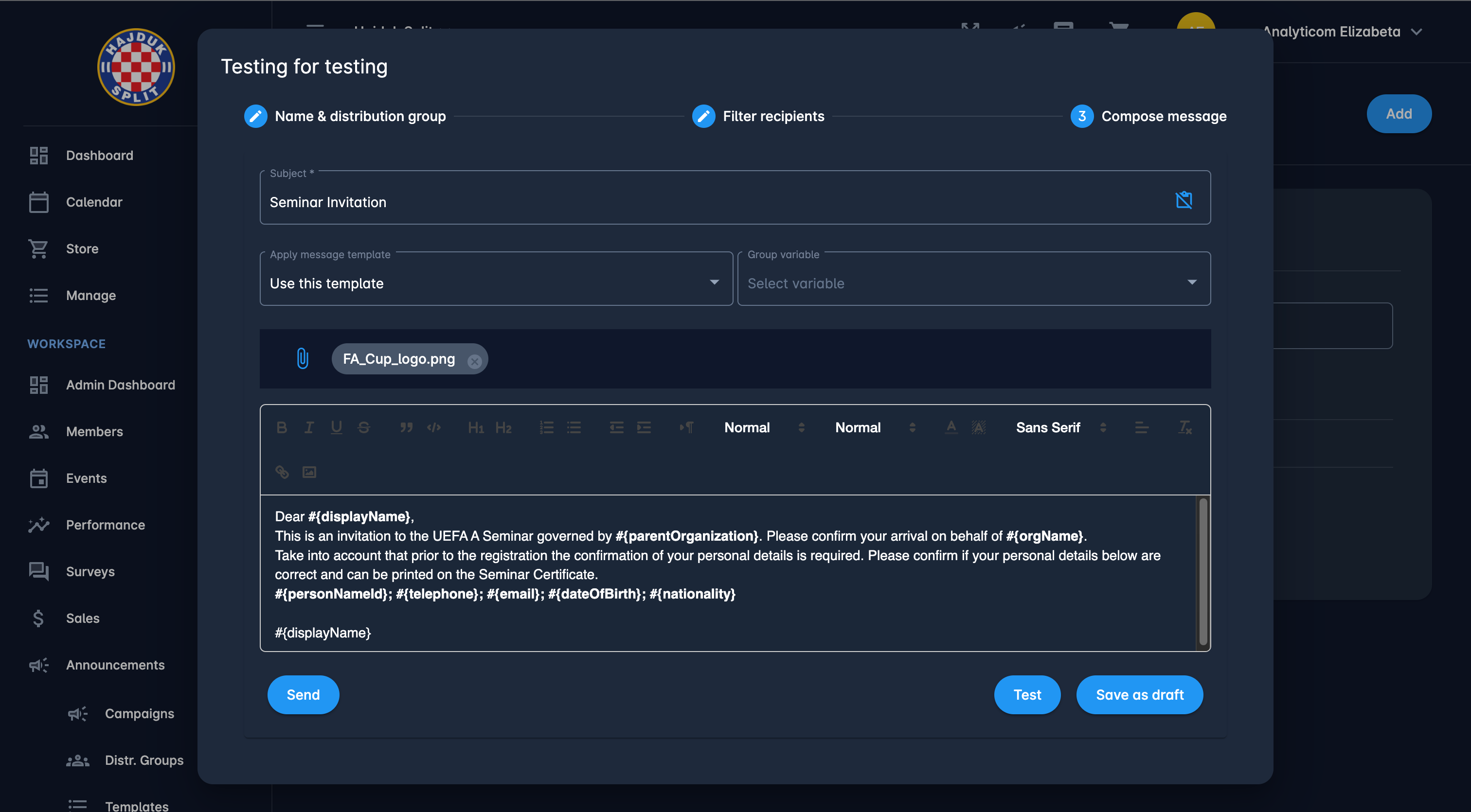
Task: Click the Send button
Action: coord(303,694)
